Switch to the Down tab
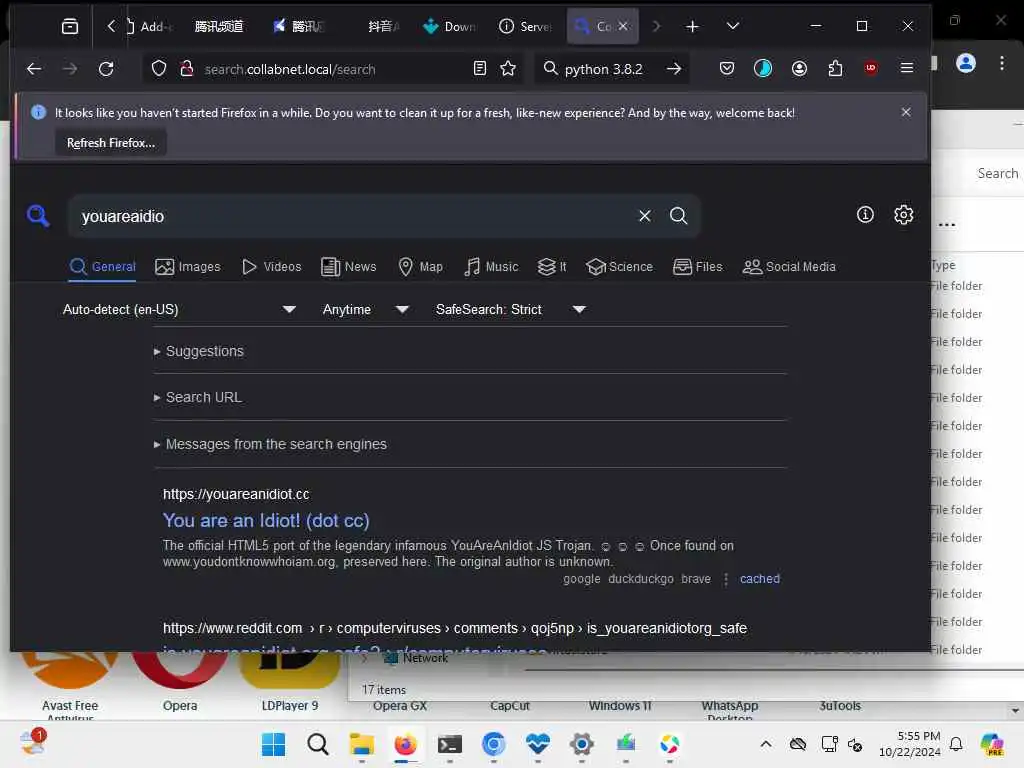Image resolution: width=1024 pixels, height=768 pixels. (x=450, y=26)
